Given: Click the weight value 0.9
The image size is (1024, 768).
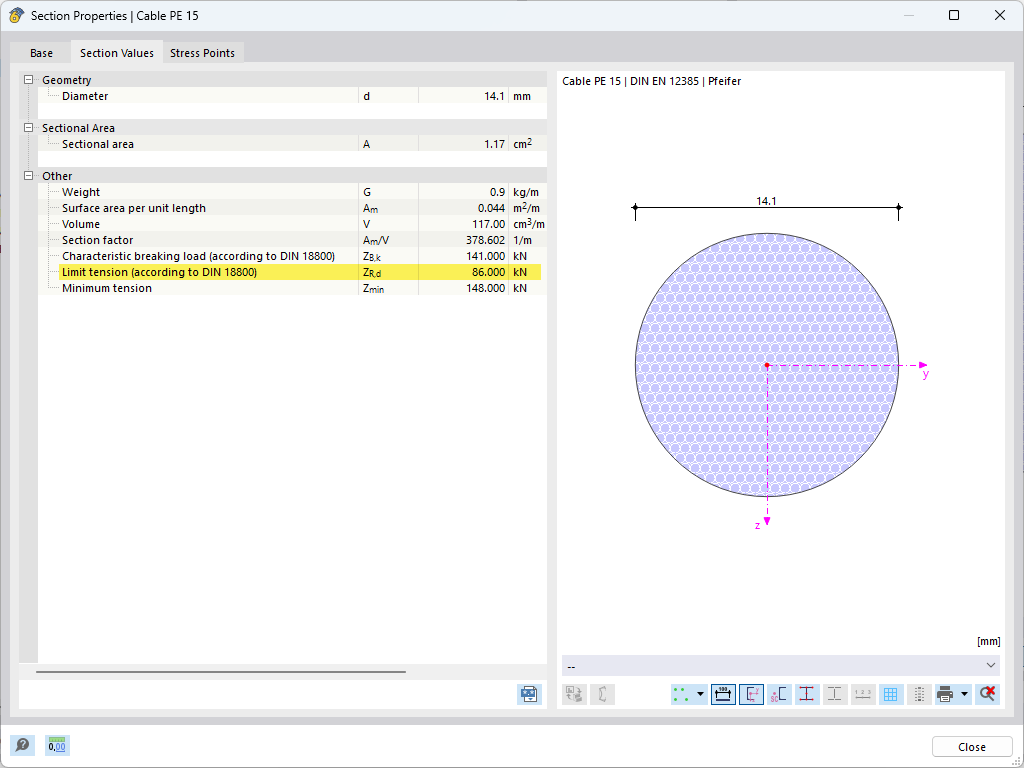Looking at the screenshot, I should tap(497, 192).
